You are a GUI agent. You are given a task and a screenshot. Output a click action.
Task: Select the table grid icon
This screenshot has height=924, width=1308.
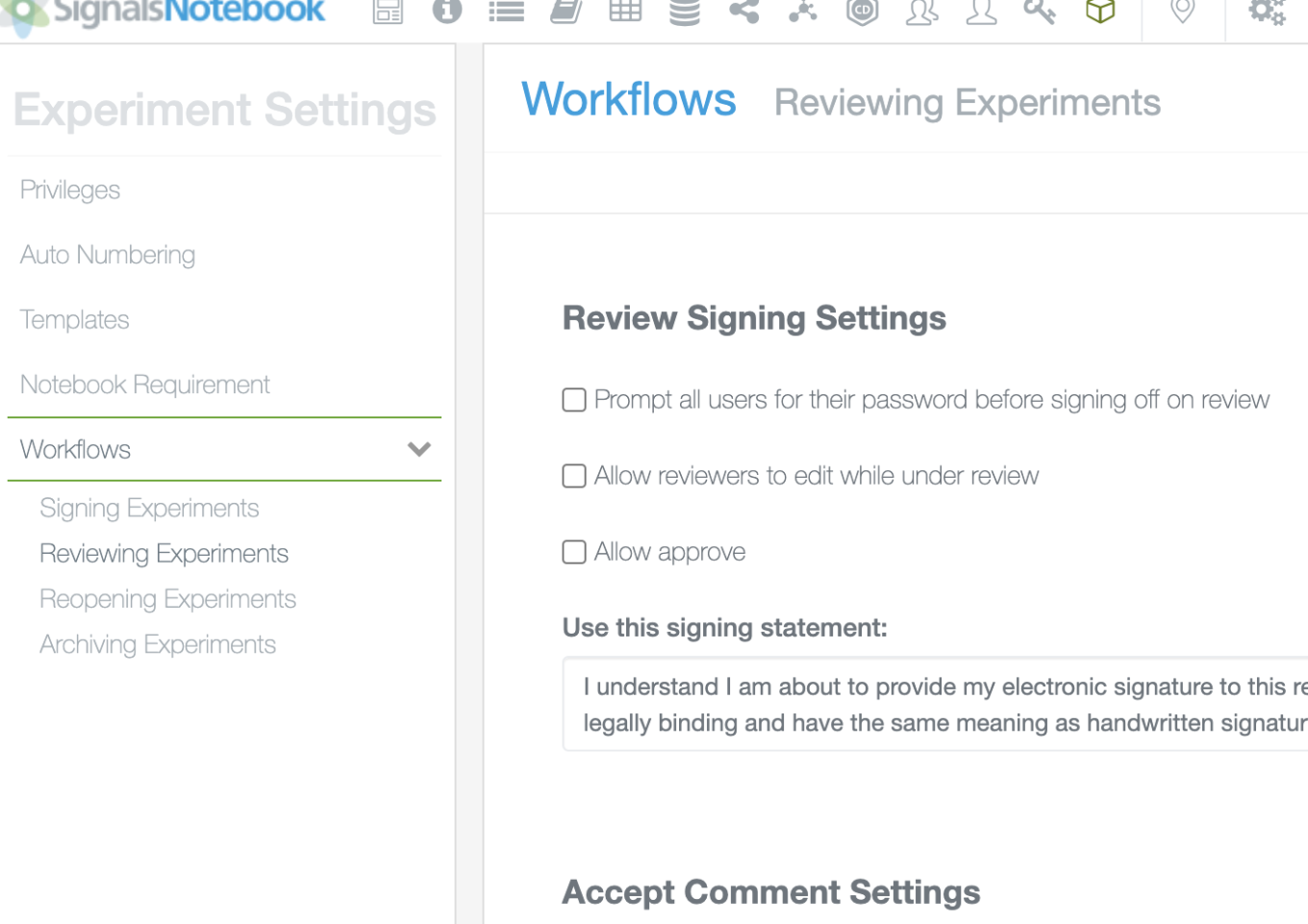click(x=625, y=11)
